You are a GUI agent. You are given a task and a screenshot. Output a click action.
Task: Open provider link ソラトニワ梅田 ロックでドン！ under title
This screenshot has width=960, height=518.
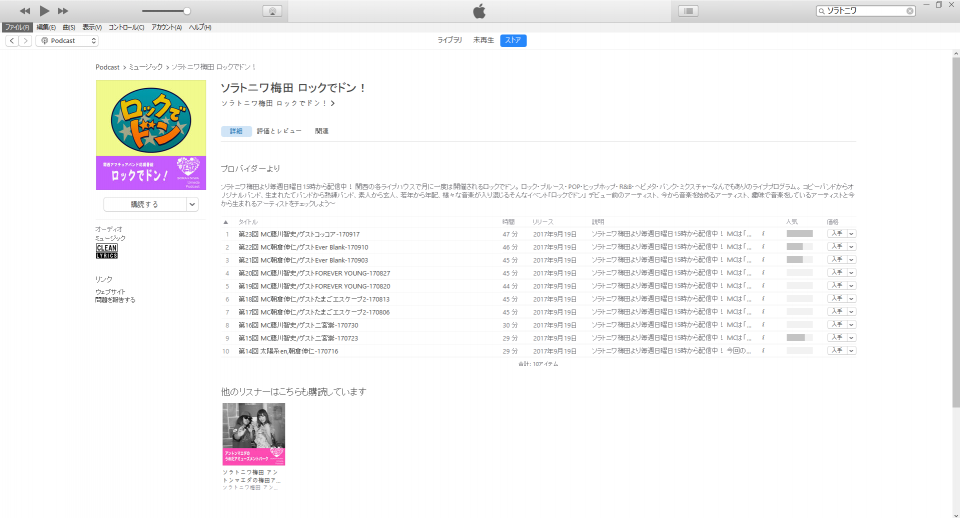coord(278,103)
